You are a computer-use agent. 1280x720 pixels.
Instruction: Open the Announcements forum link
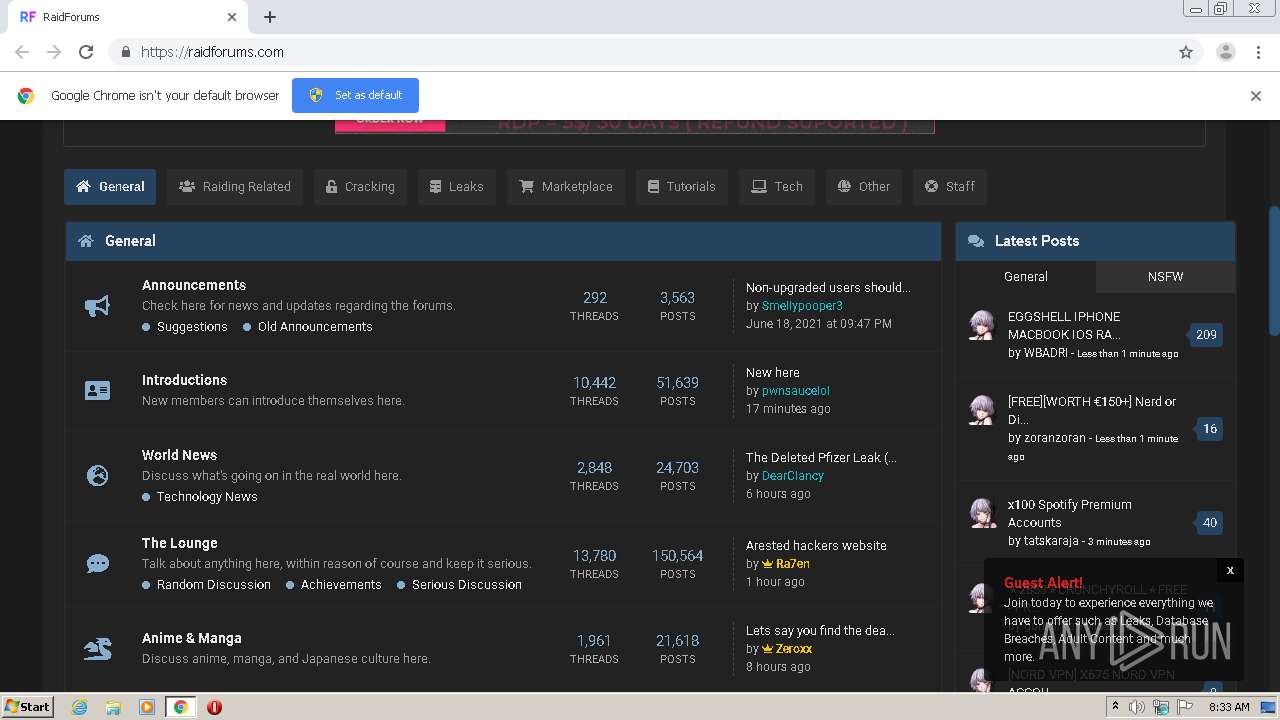pos(194,285)
